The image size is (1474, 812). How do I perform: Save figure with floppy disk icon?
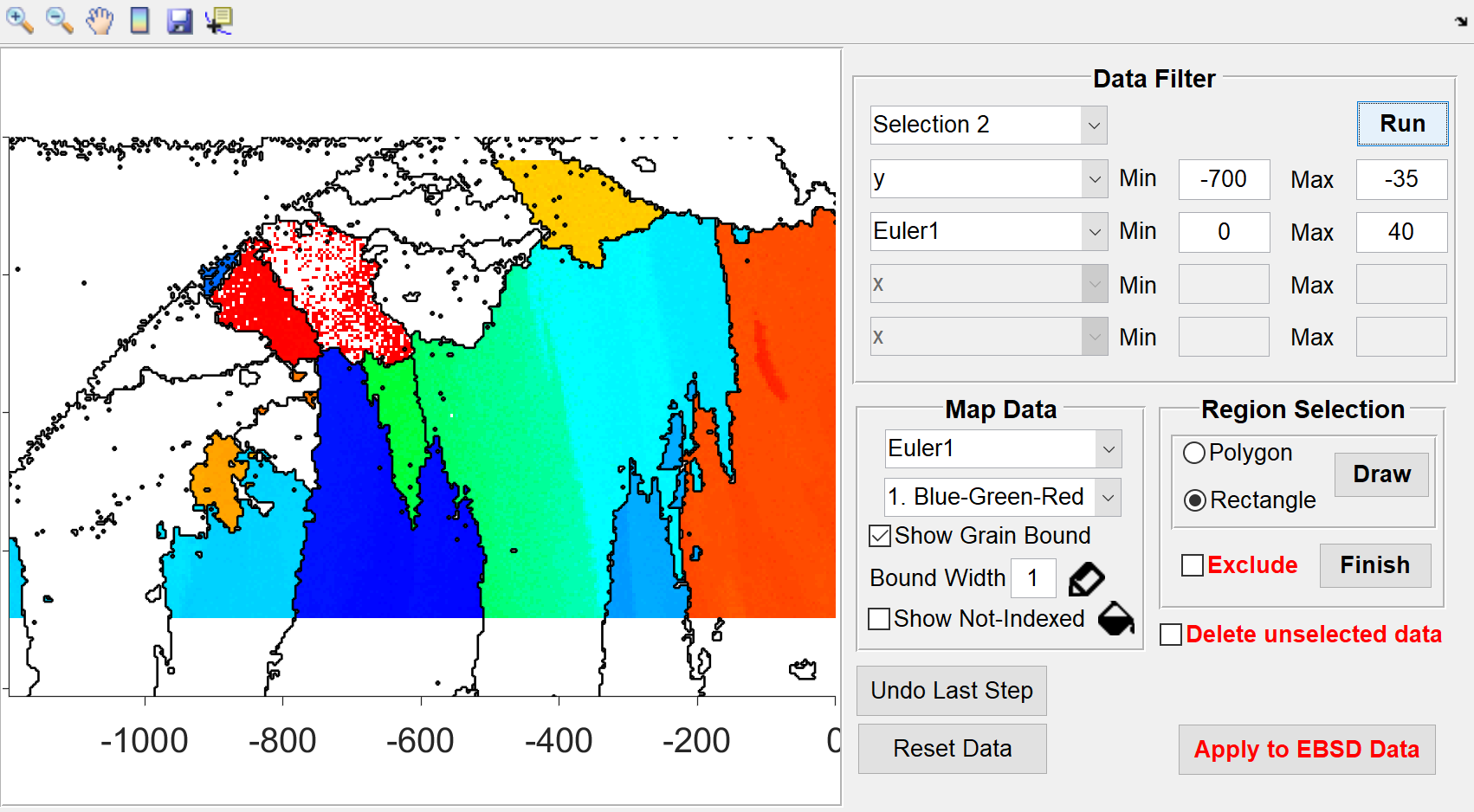[x=179, y=20]
